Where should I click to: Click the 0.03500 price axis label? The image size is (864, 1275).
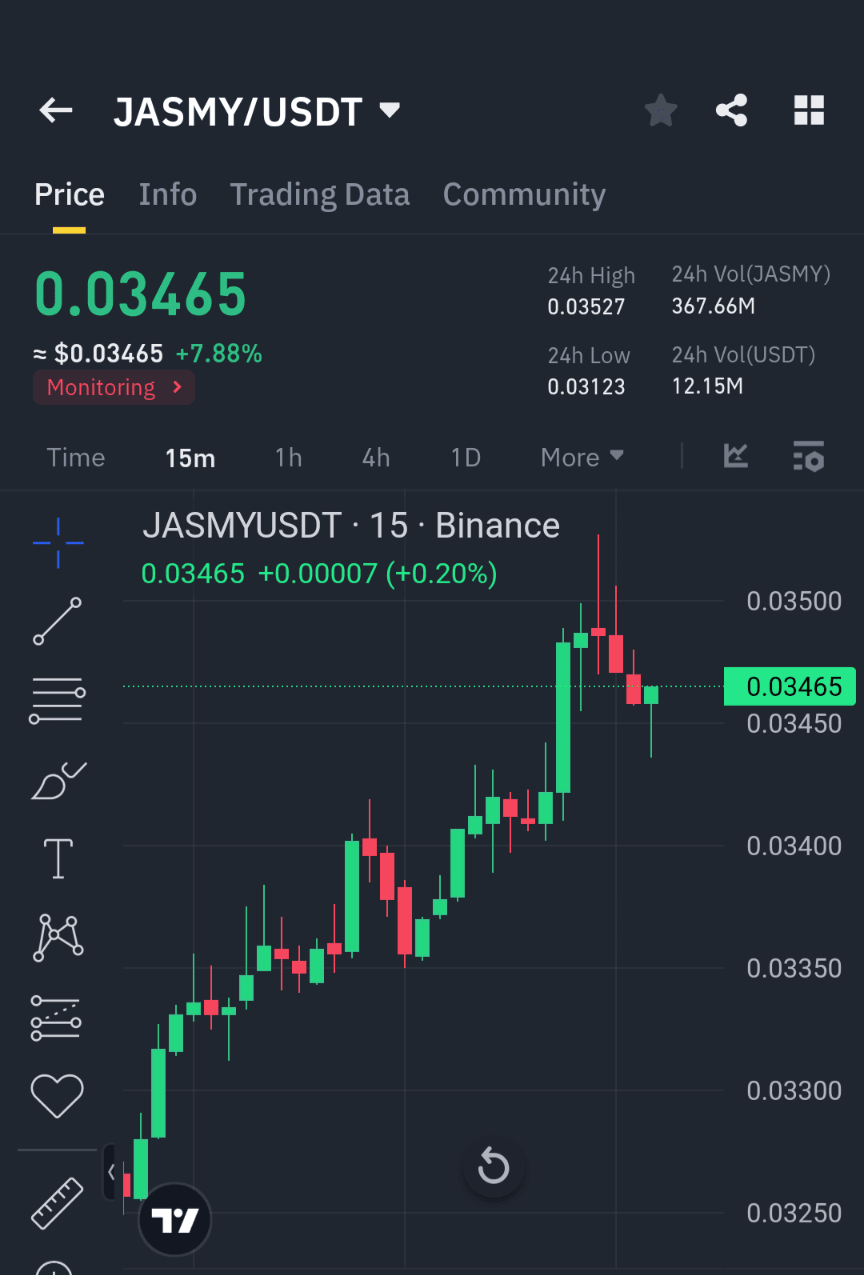coord(795,601)
